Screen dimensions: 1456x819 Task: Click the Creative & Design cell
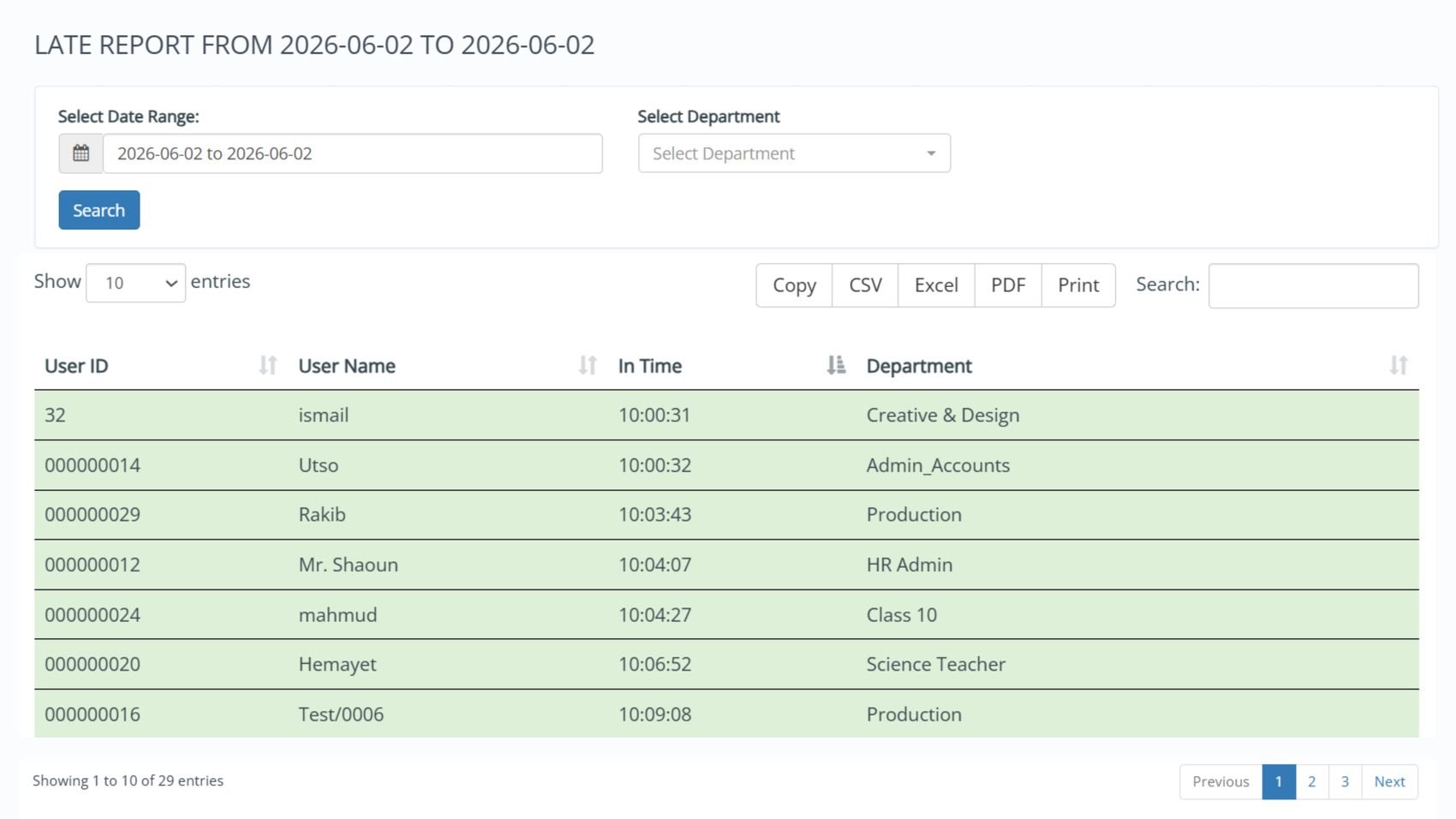coord(943,415)
